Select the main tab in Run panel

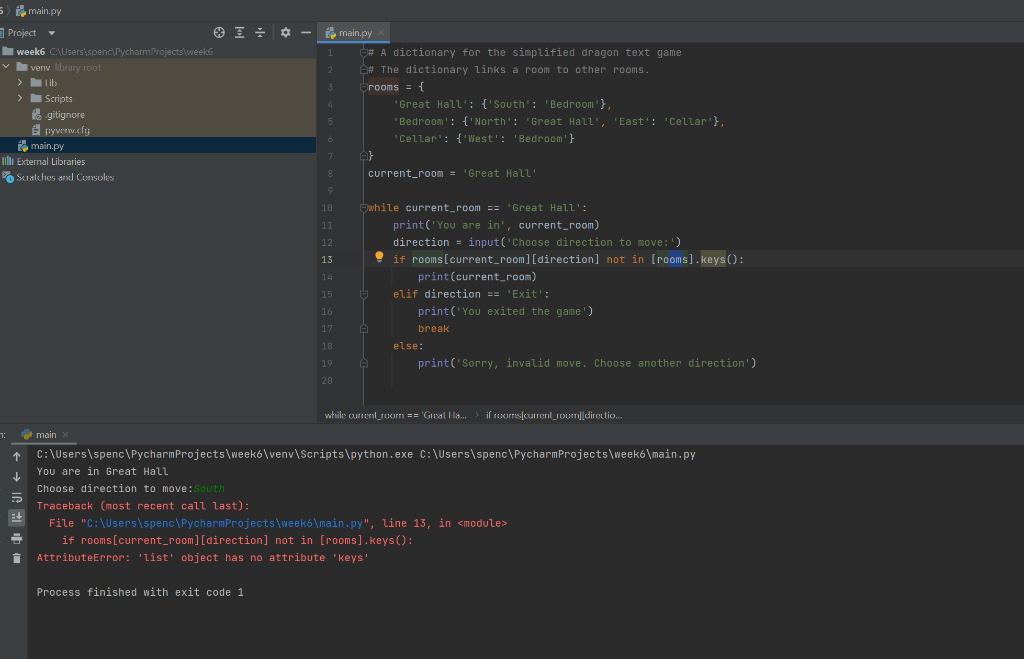pyautogui.click(x=45, y=435)
